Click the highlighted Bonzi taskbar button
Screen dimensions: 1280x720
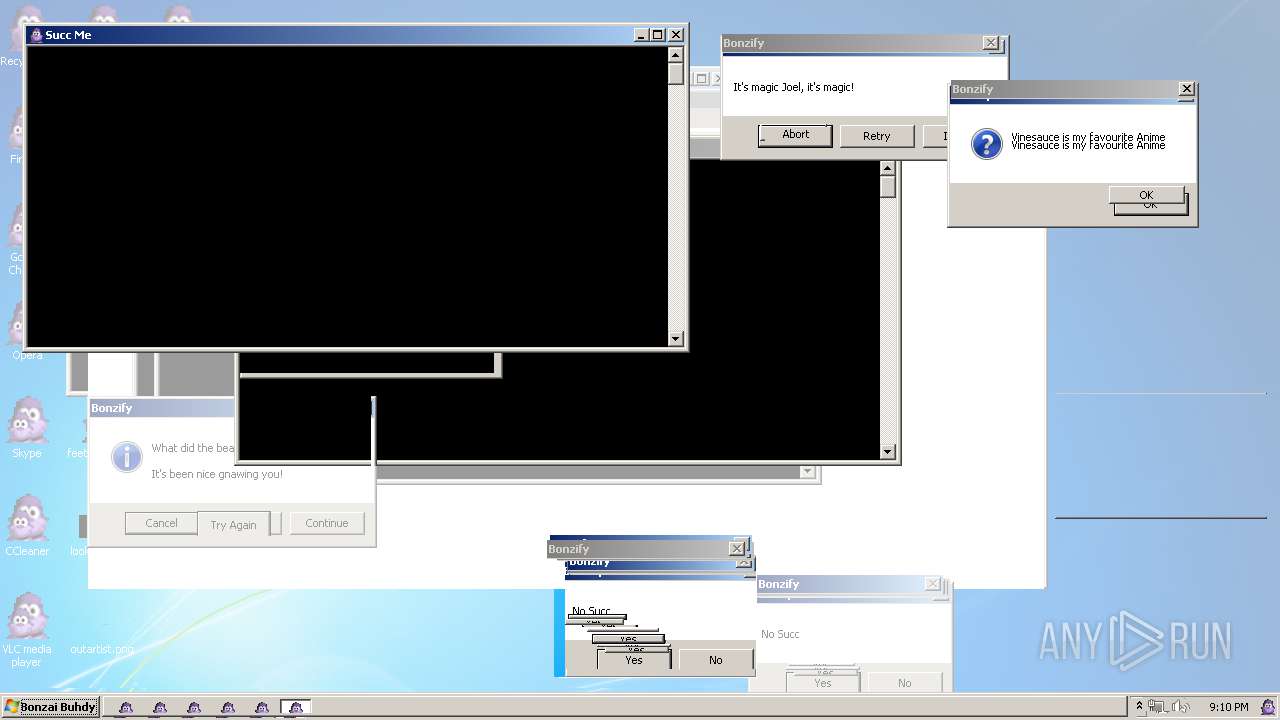pos(295,707)
